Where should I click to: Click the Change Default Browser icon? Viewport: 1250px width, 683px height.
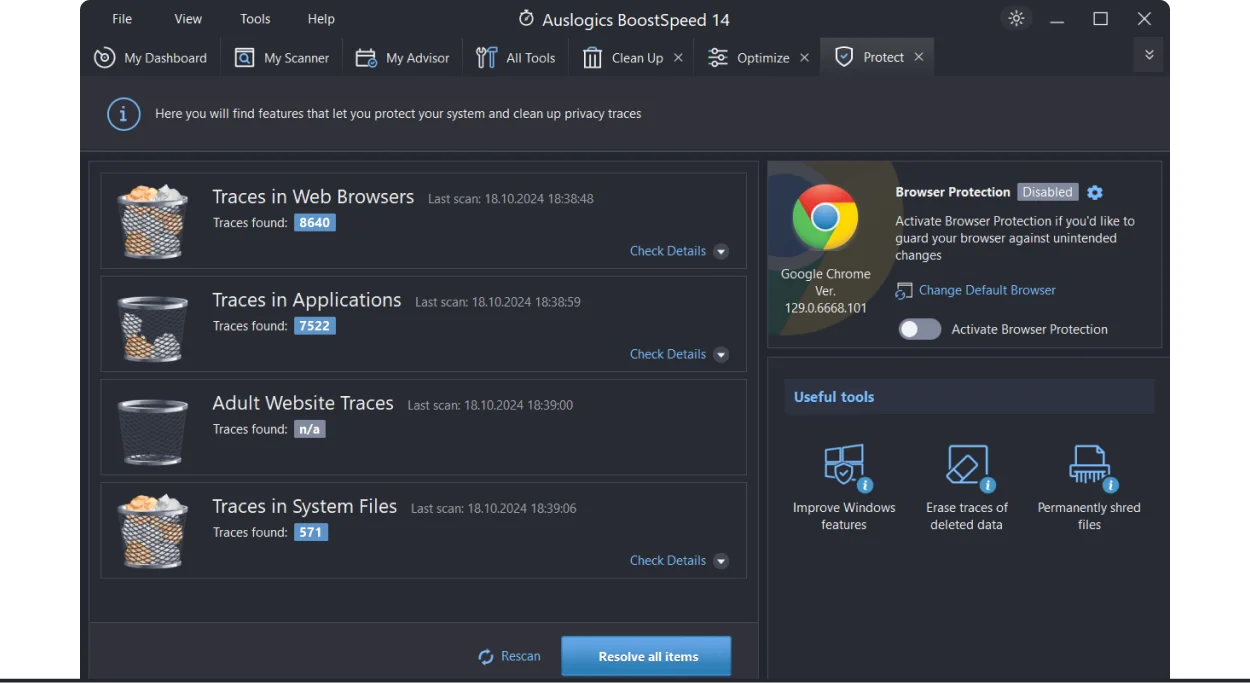[904, 291]
